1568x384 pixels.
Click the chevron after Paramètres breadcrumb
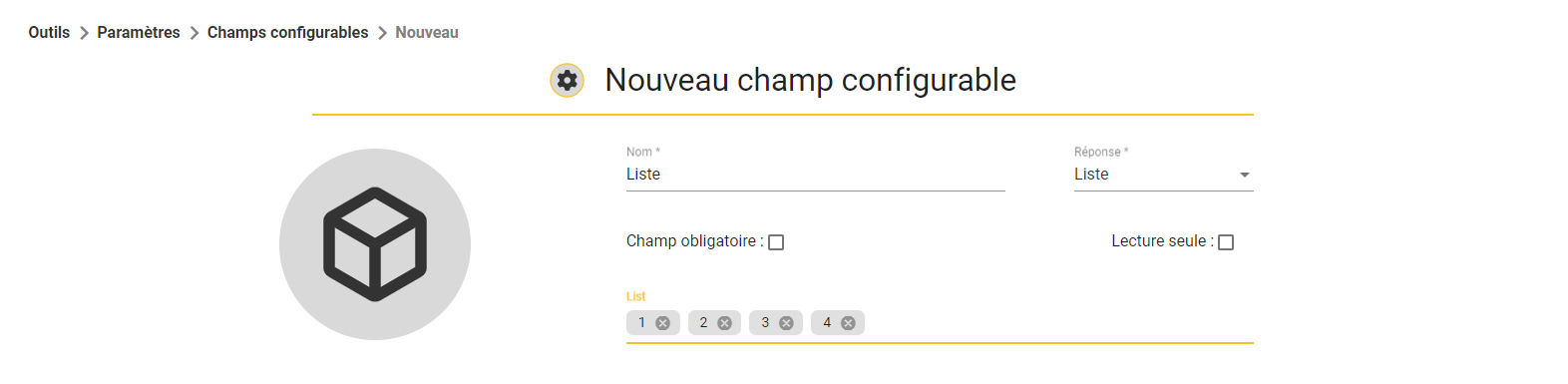tap(195, 33)
